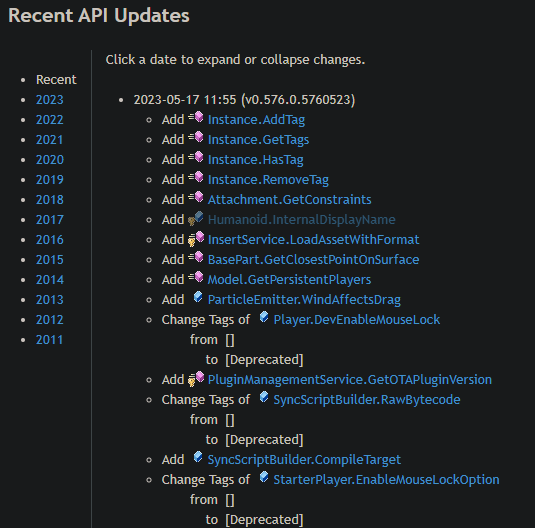Click the icon next to PluginManagementService.GetOTAPluginVersion
The width and height of the screenshot is (535, 528).
click(196, 379)
